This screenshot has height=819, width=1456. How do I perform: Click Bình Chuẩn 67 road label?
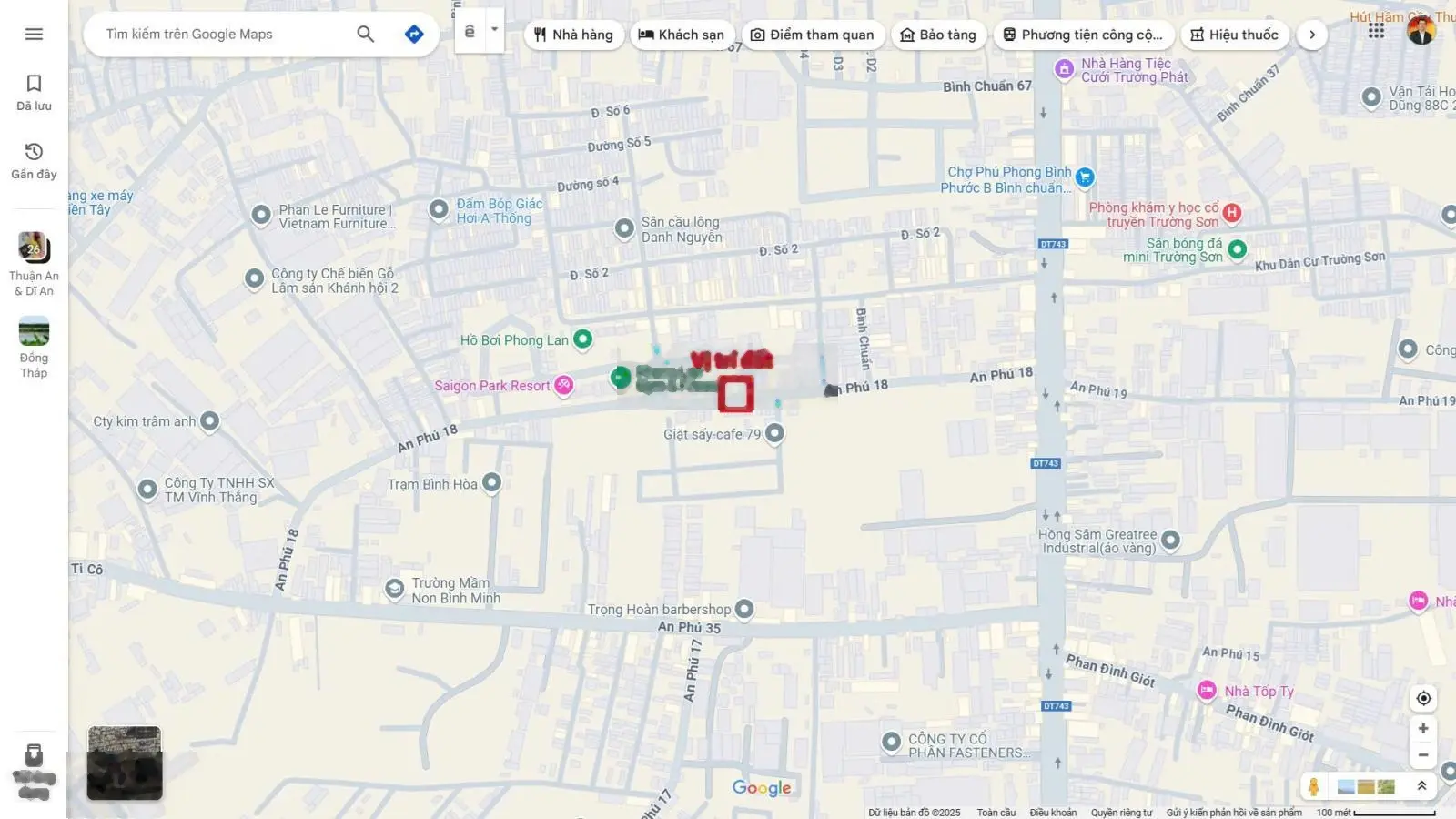tap(987, 86)
